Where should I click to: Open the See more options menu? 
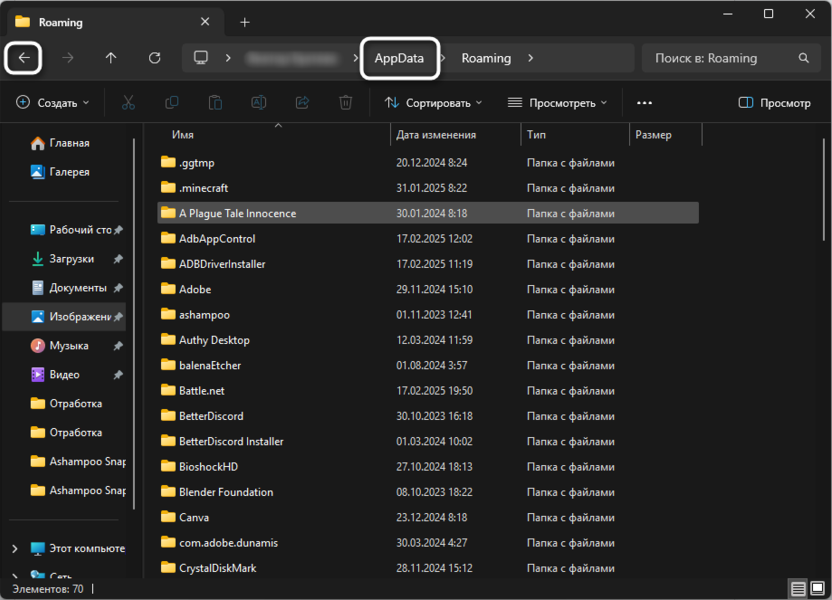(x=644, y=103)
